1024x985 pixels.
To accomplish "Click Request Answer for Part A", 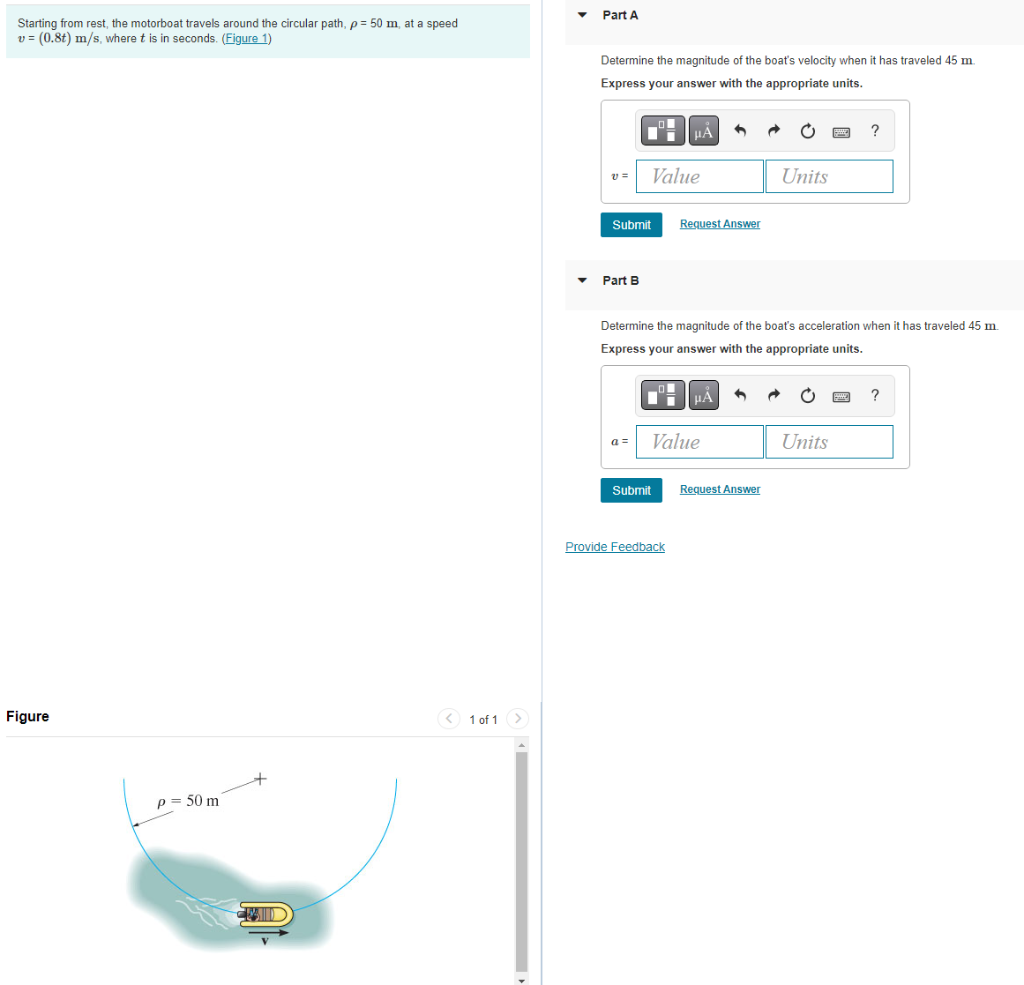I will pyautogui.click(x=719, y=223).
